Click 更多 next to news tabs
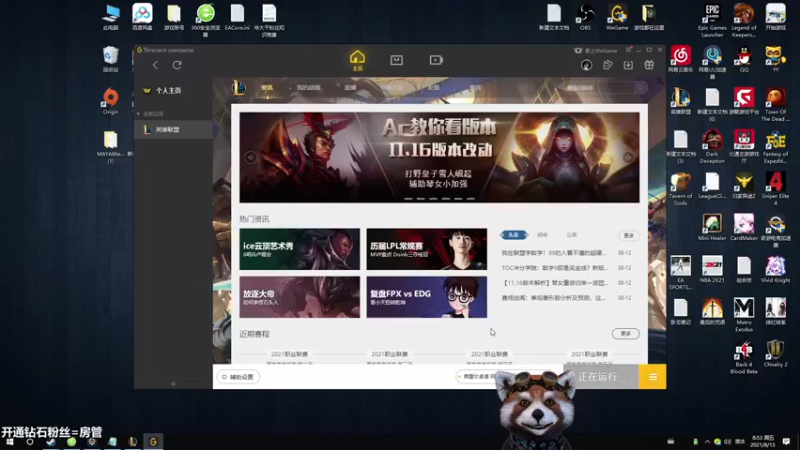Viewport: 800px width, 450px height. [629, 235]
